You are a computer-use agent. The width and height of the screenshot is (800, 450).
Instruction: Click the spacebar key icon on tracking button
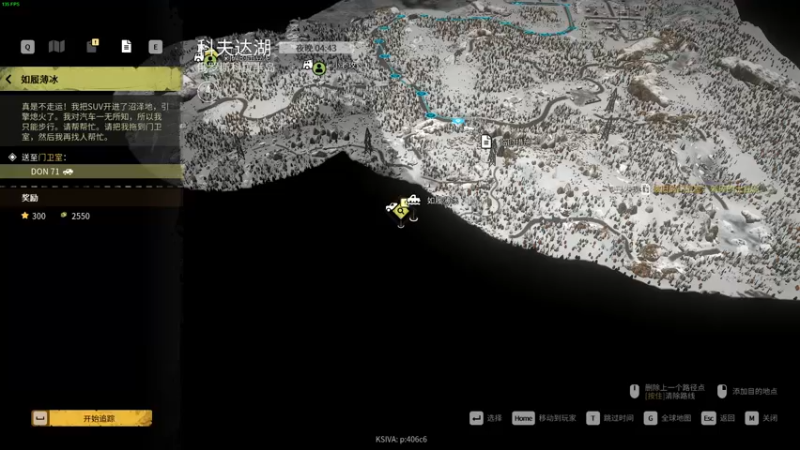pyautogui.click(x=40, y=418)
